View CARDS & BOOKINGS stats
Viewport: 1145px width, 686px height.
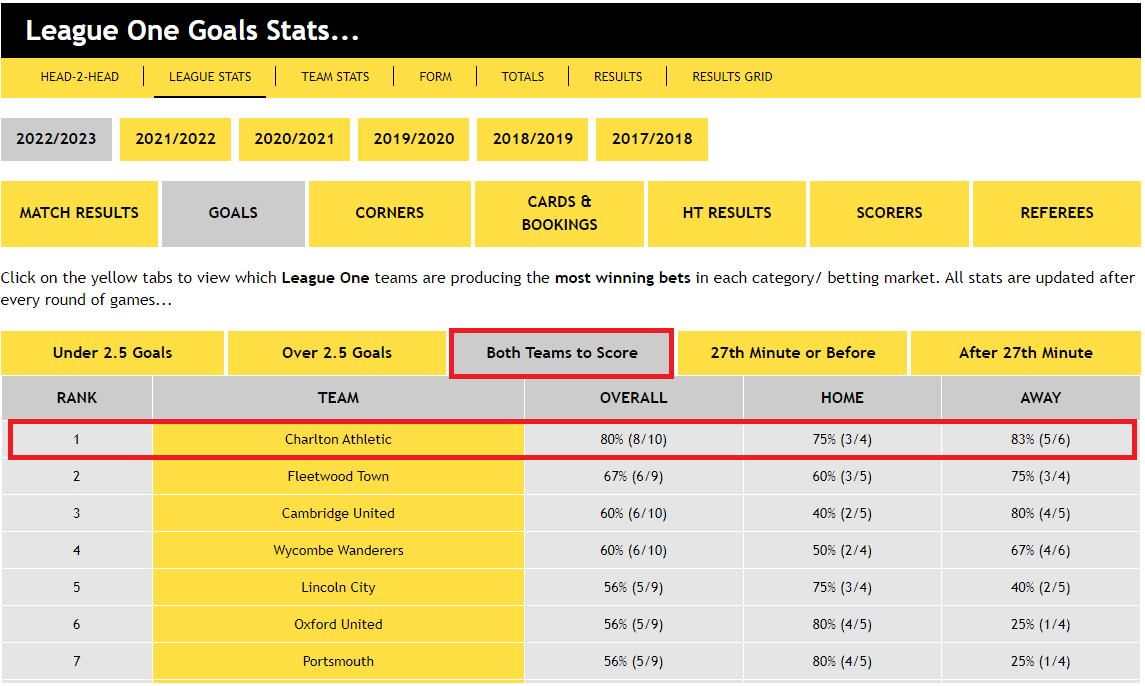click(558, 213)
